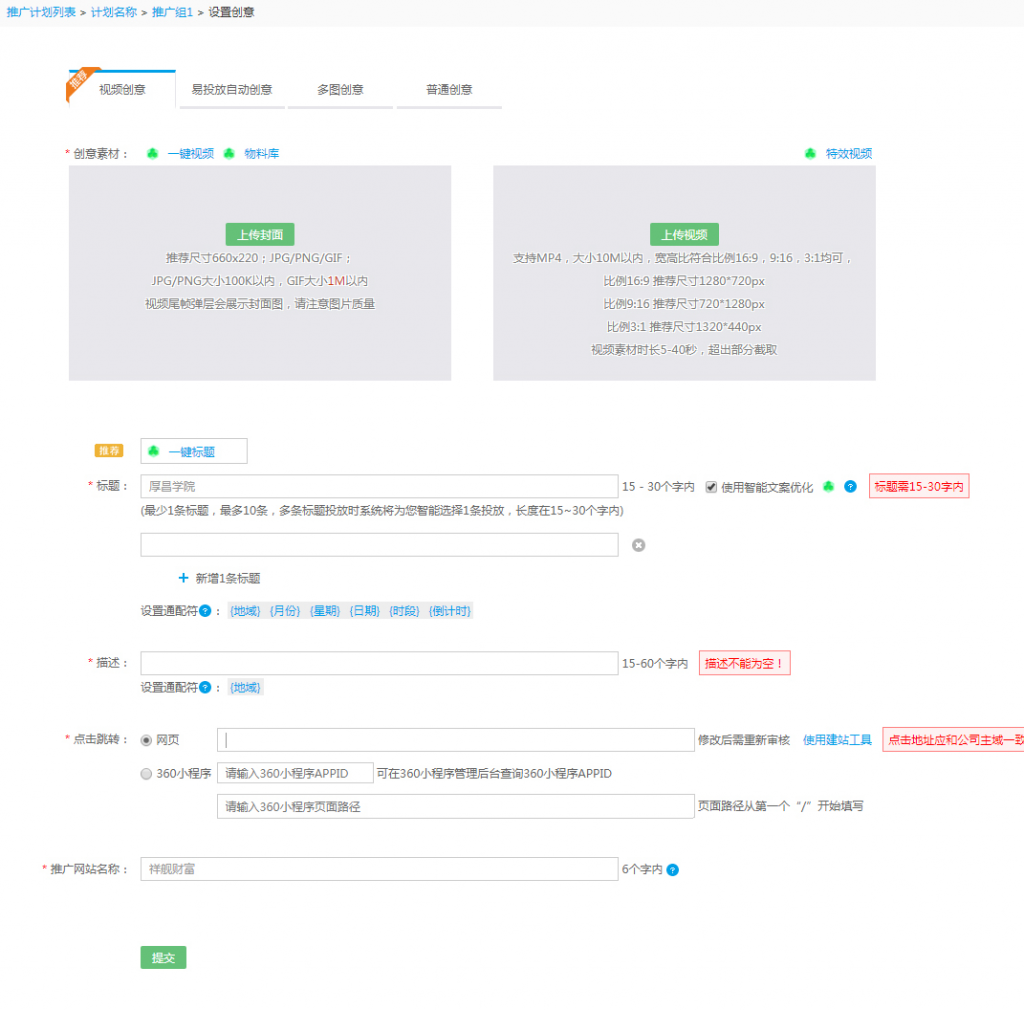Select the 360小程序 radio option

tap(146, 773)
